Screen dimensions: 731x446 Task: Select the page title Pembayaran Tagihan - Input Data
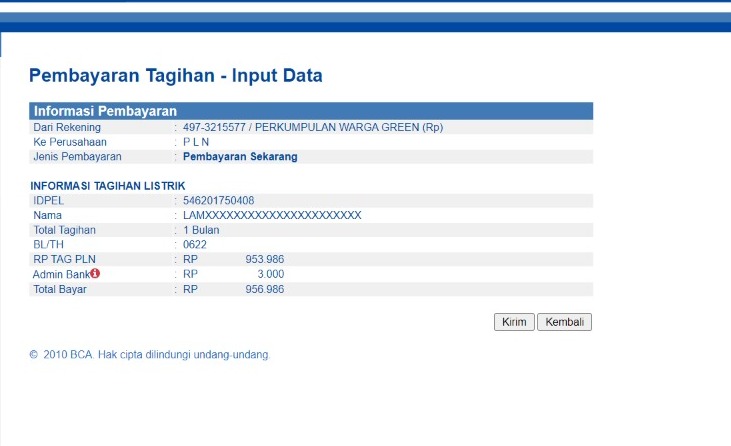(x=176, y=76)
